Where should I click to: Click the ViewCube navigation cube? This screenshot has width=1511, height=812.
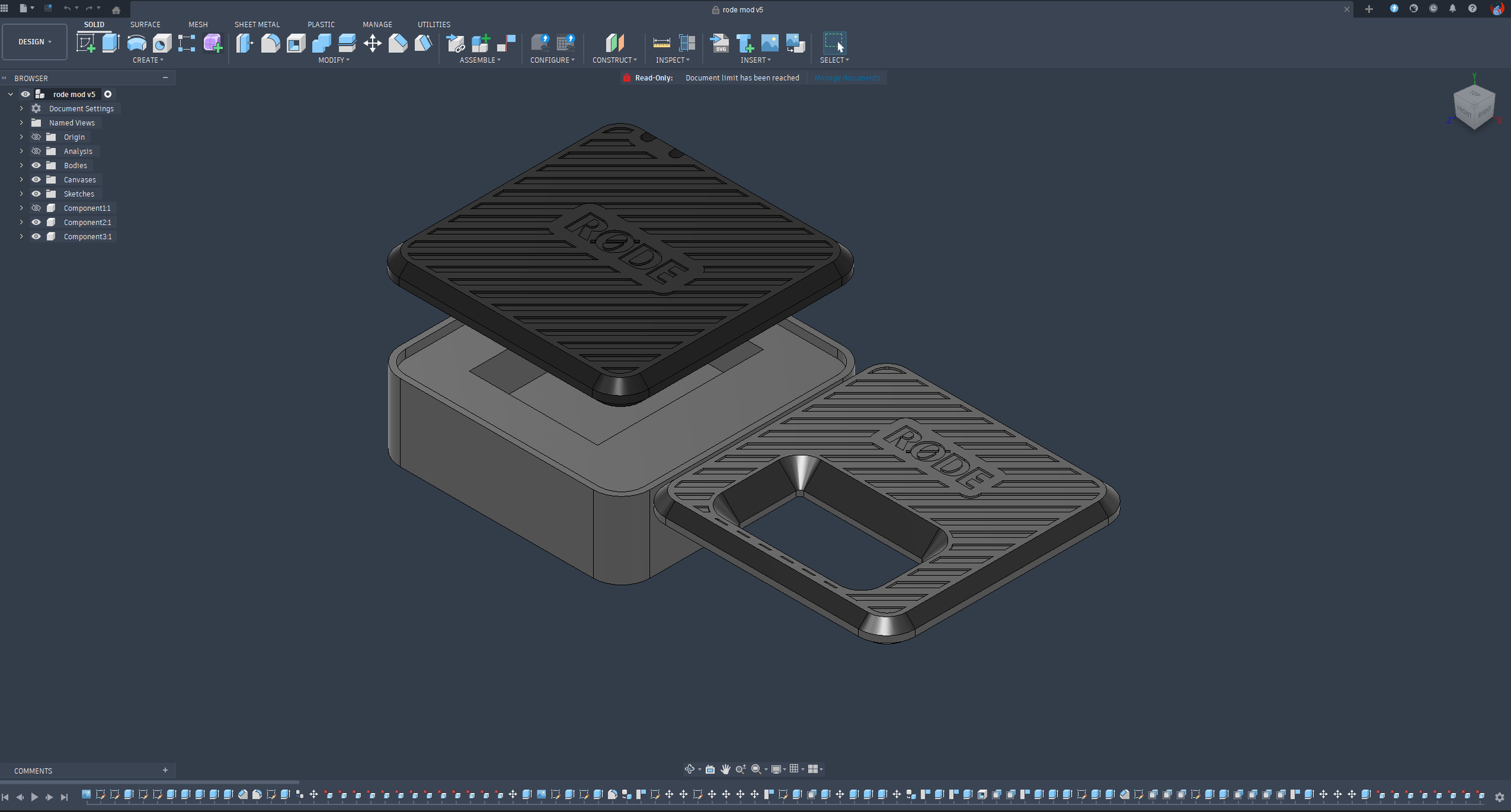pos(1474,108)
